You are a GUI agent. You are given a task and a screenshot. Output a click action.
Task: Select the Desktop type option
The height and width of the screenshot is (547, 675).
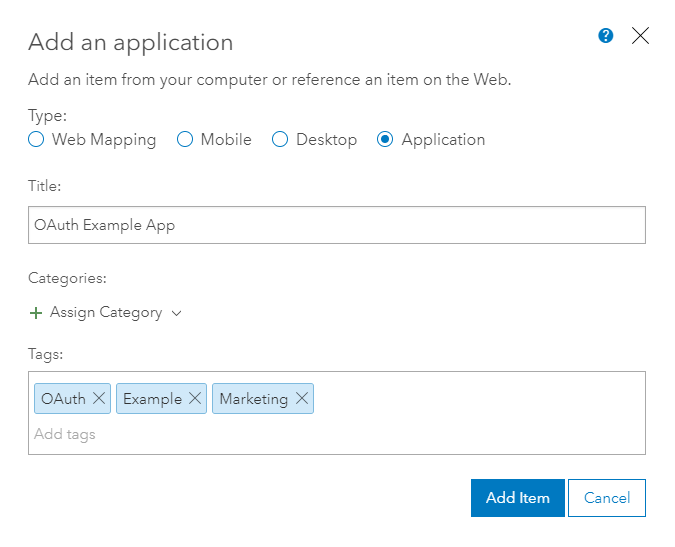coord(280,140)
